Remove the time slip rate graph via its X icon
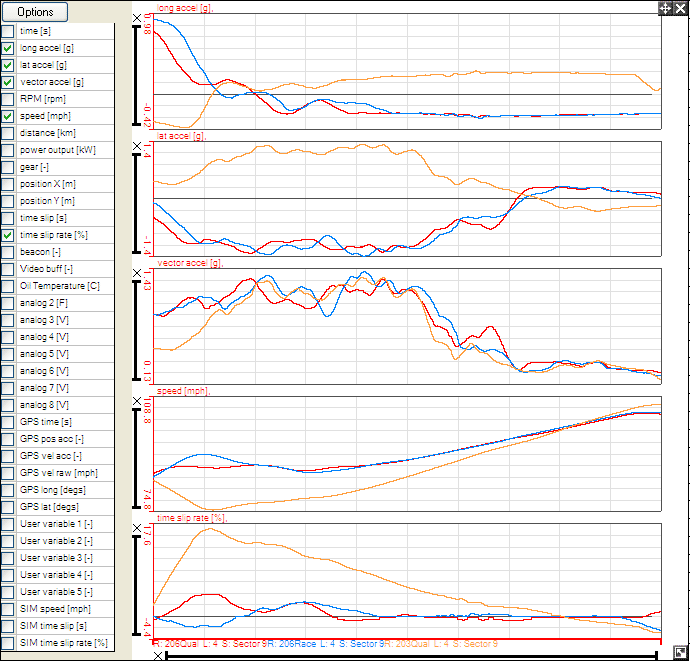 (x=138, y=529)
